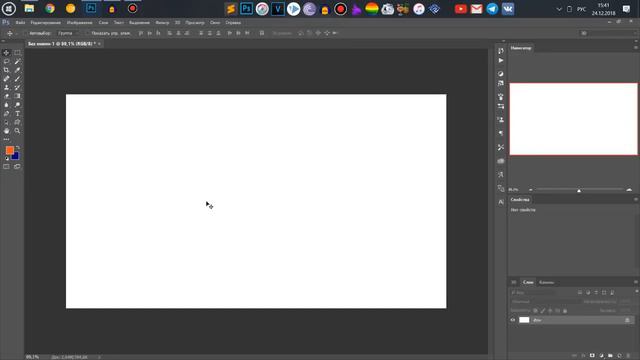Open the Layers panel options menu
Screen dimensions: 640x360
click(x=636, y=282)
